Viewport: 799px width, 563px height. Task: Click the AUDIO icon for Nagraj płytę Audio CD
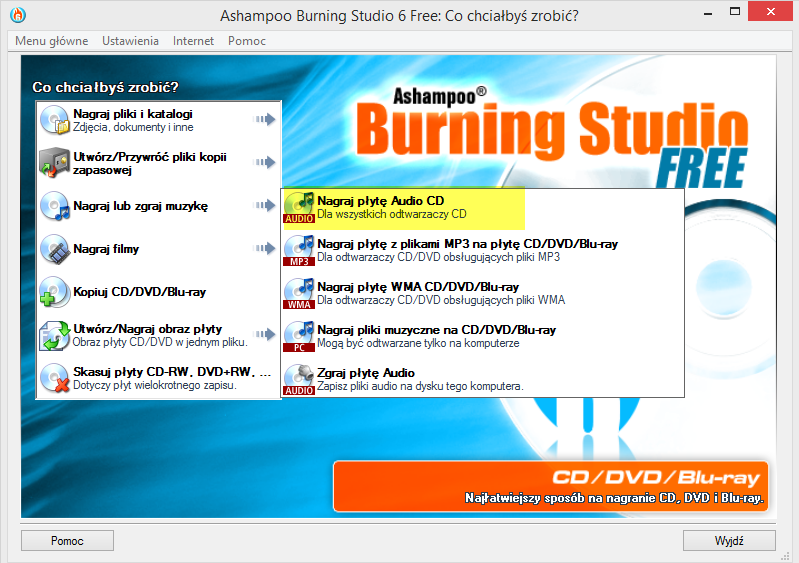pyautogui.click(x=299, y=207)
